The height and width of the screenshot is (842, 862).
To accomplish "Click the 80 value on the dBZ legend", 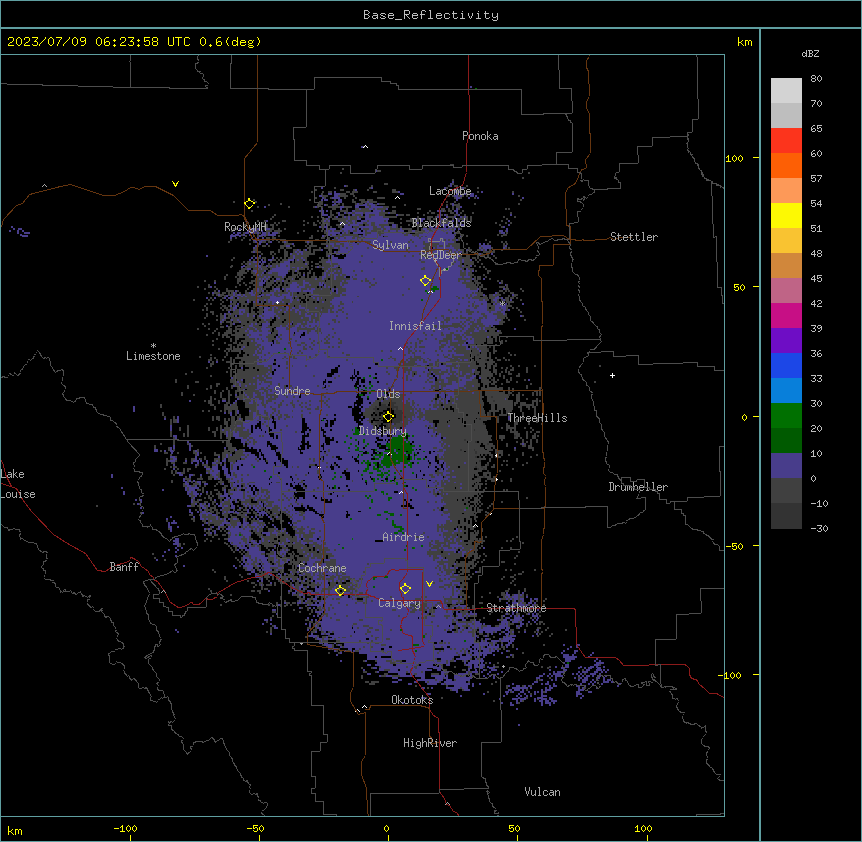I will tap(816, 79).
